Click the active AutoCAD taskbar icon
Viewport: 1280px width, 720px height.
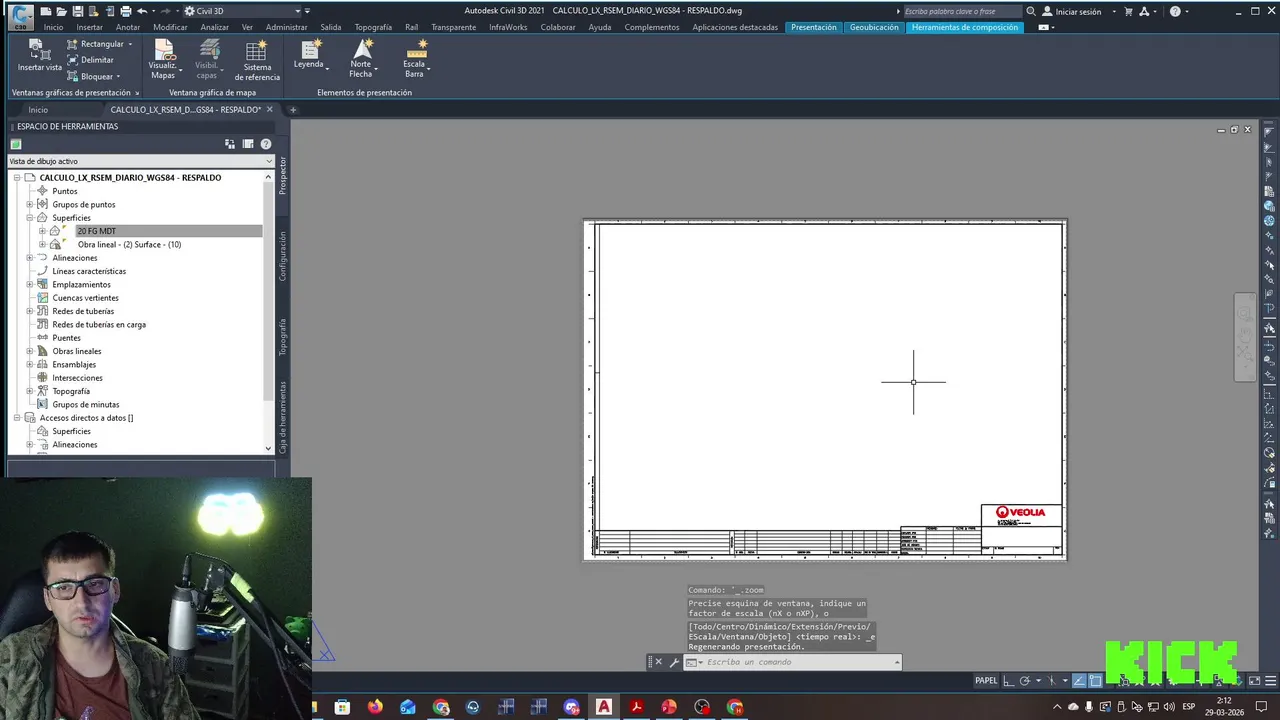pyautogui.click(x=604, y=707)
